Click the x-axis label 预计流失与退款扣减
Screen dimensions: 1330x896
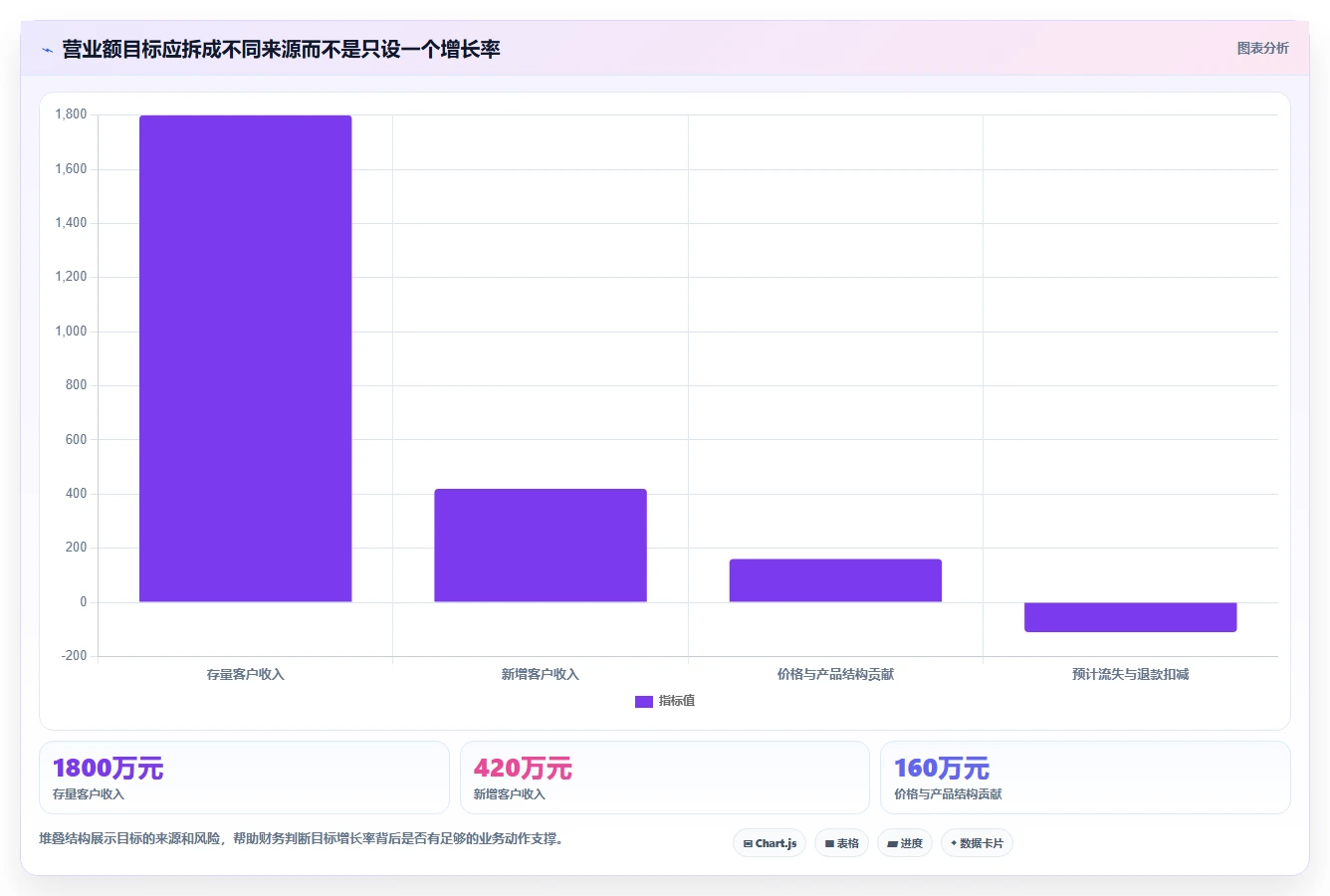coord(1131,675)
